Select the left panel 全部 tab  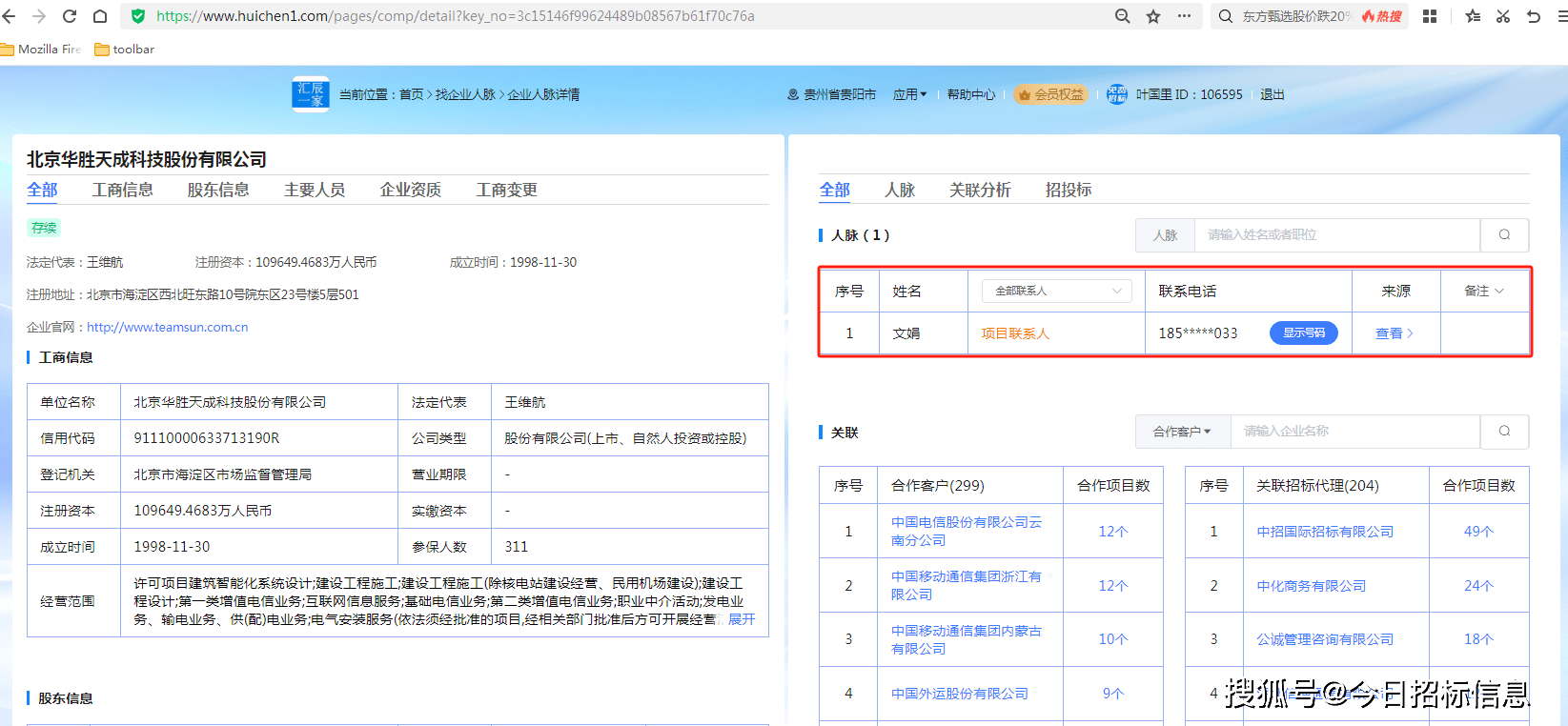(x=42, y=190)
